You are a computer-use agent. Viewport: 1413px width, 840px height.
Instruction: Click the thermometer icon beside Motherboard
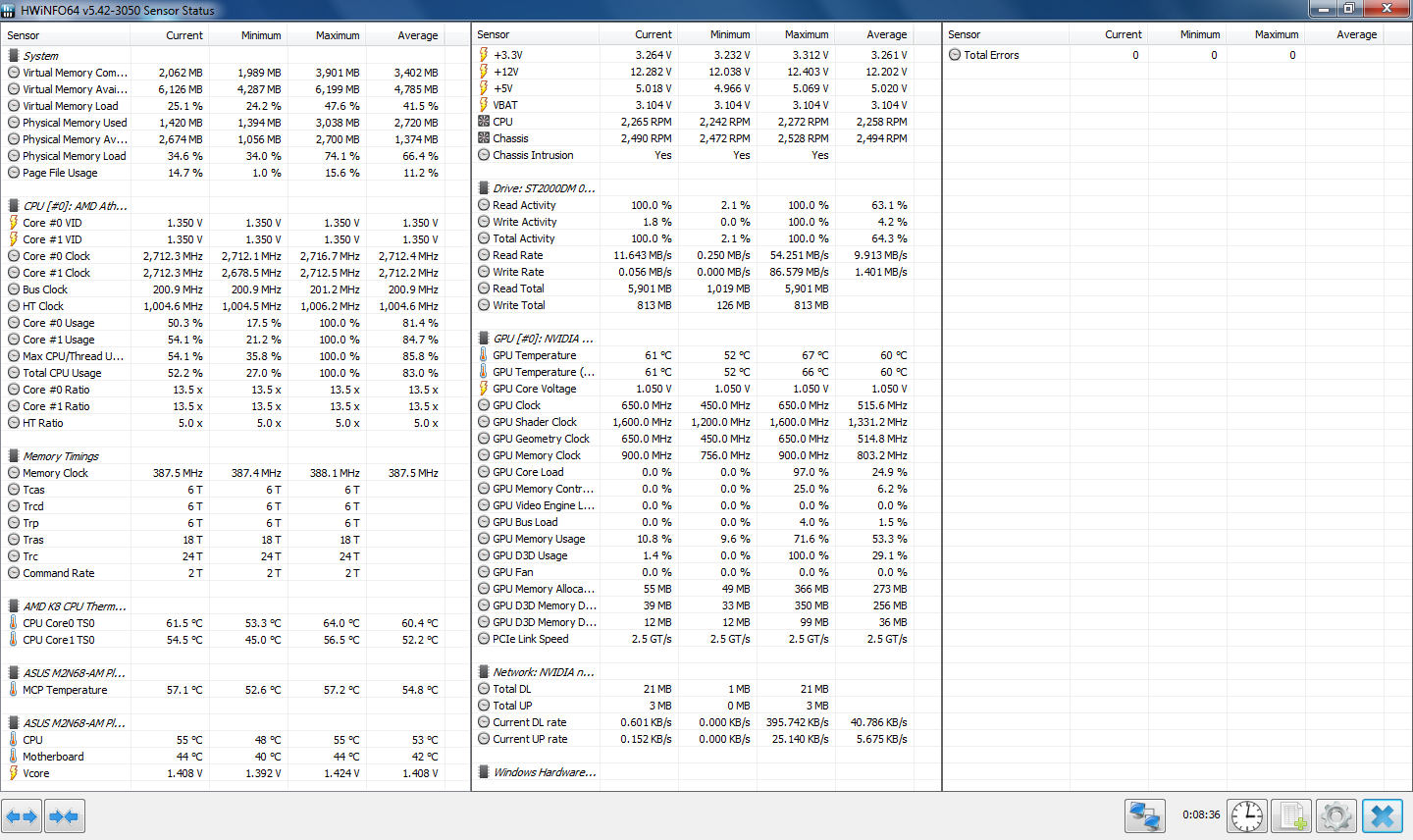14,757
